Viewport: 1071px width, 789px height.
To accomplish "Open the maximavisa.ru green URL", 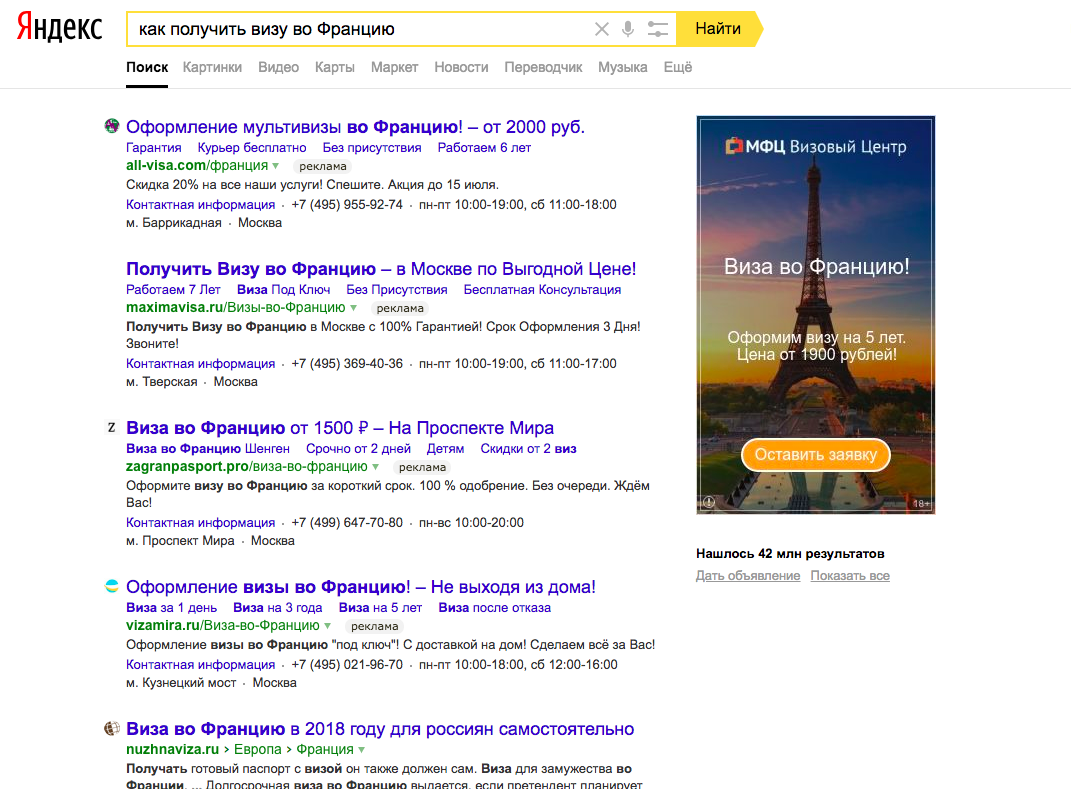I will pyautogui.click(x=236, y=307).
